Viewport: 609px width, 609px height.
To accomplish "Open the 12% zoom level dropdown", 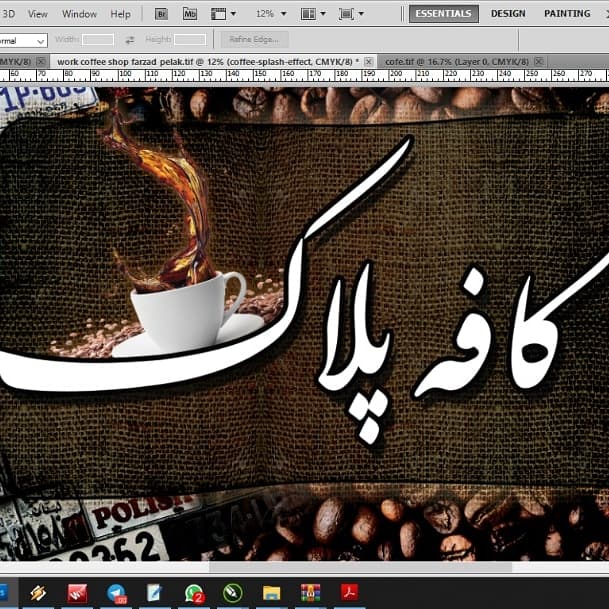I will click(x=271, y=14).
